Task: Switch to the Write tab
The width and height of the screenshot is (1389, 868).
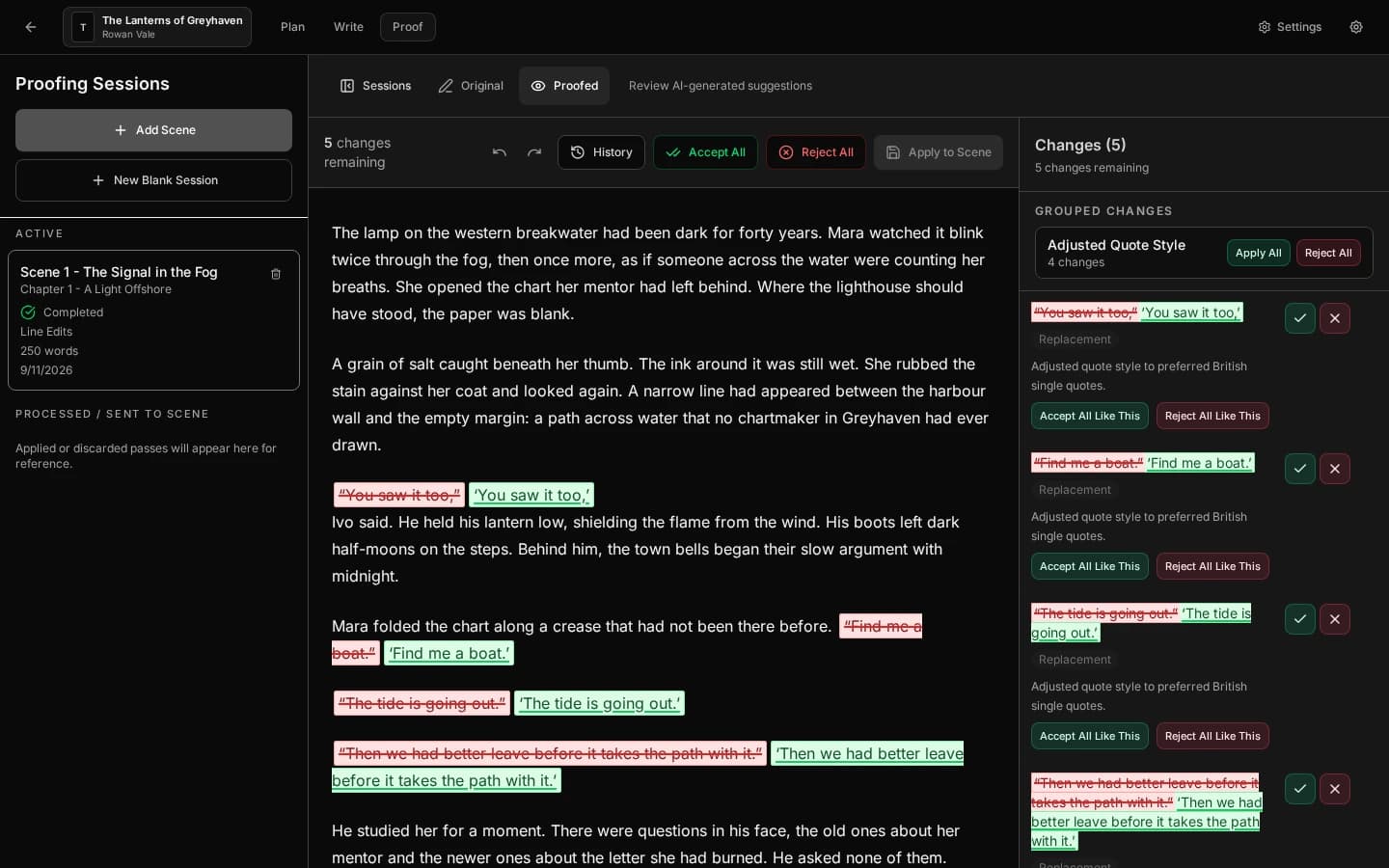Action: (x=348, y=27)
